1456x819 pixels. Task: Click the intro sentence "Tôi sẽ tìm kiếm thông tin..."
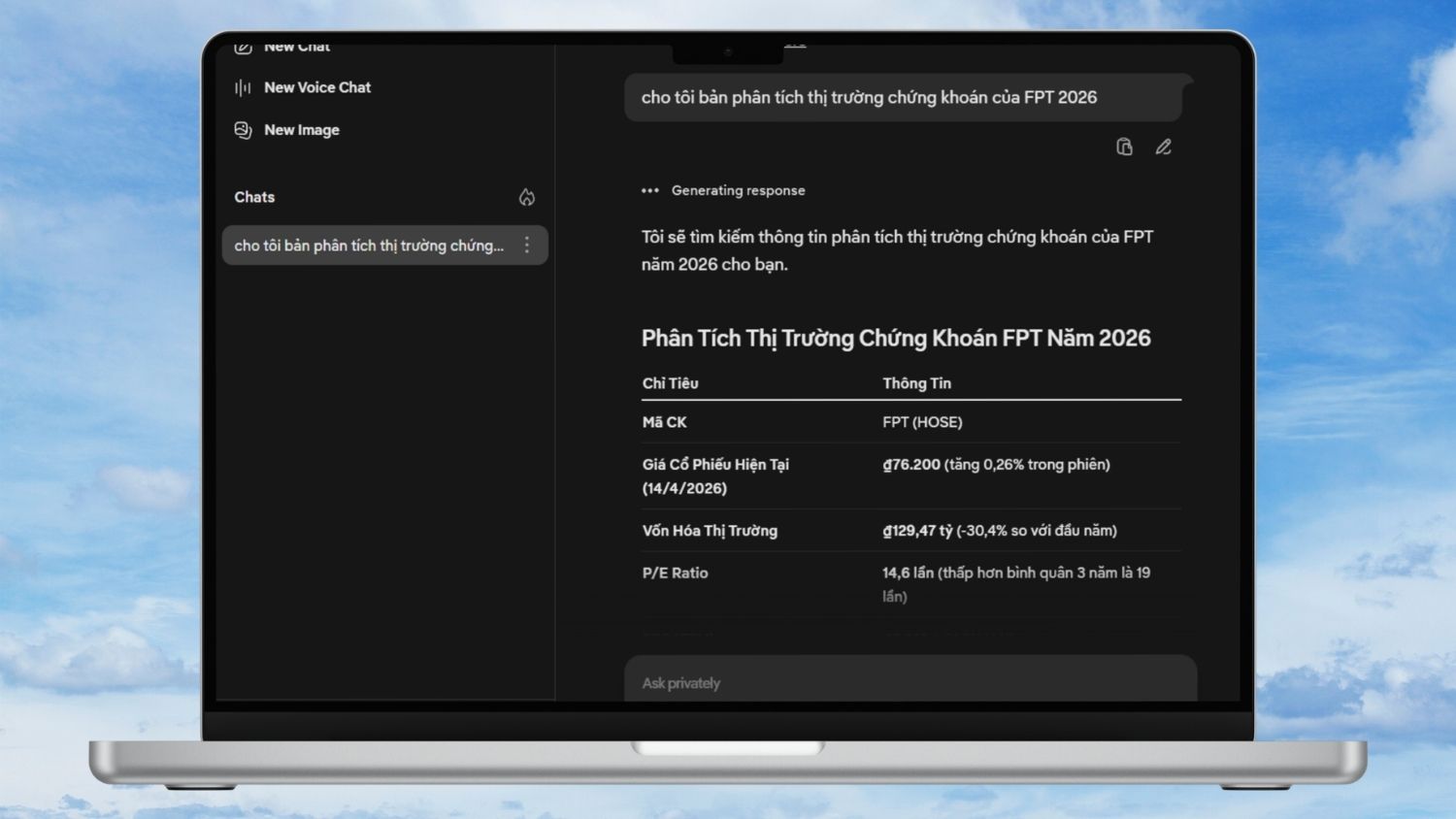click(897, 250)
